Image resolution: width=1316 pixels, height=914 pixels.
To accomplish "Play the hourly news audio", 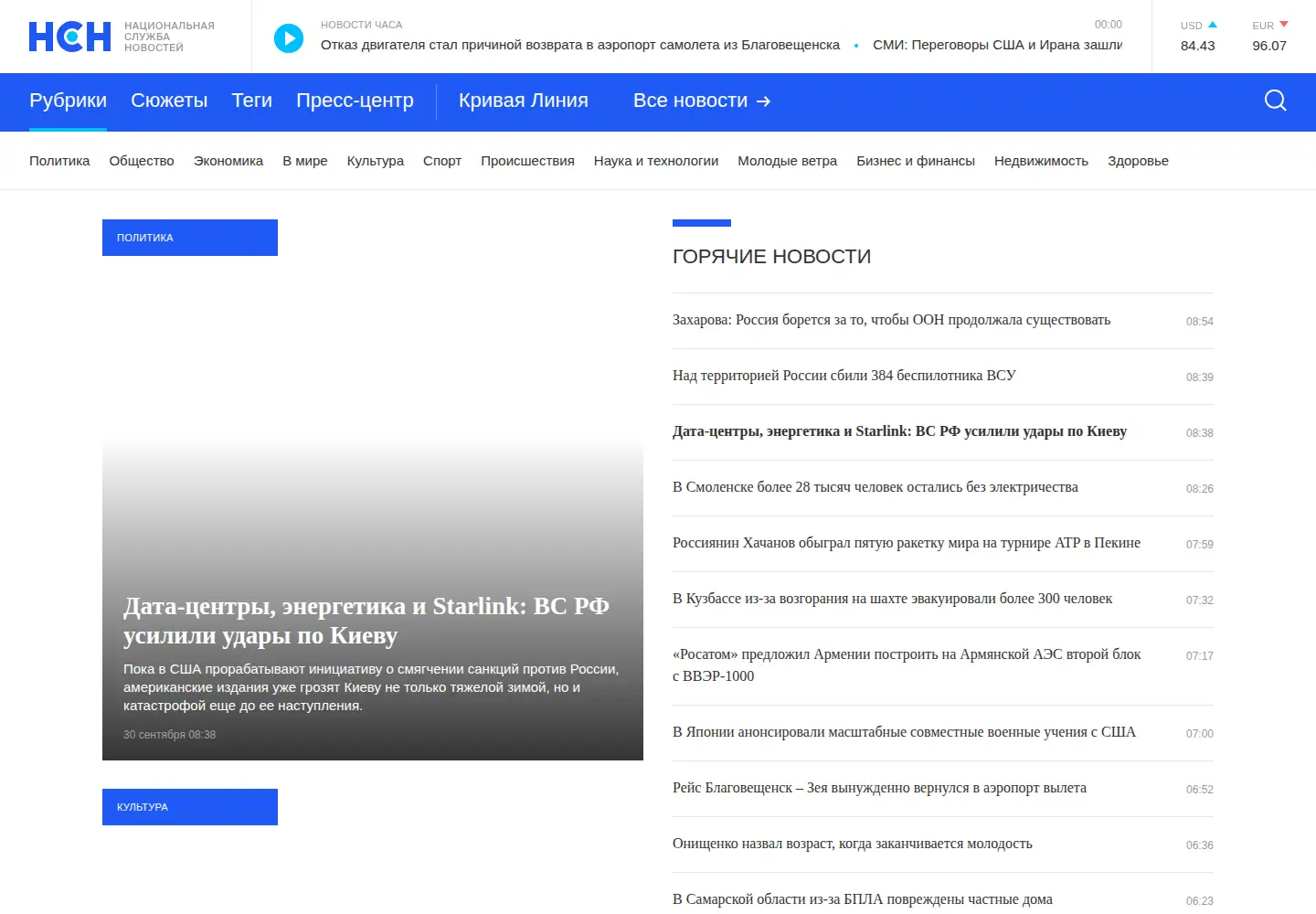I will pyautogui.click(x=289, y=37).
